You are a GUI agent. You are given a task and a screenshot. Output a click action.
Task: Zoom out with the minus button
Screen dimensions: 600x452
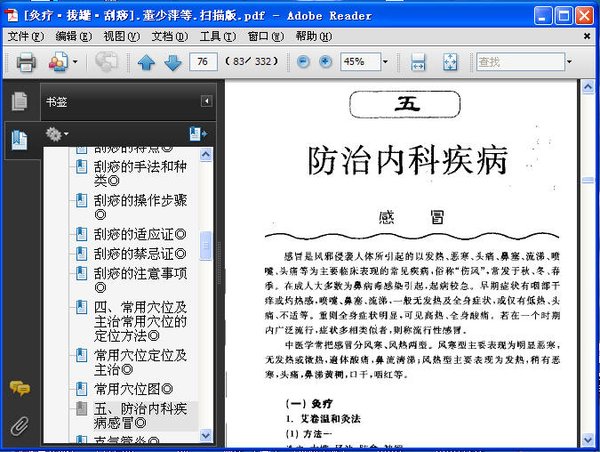pos(303,62)
